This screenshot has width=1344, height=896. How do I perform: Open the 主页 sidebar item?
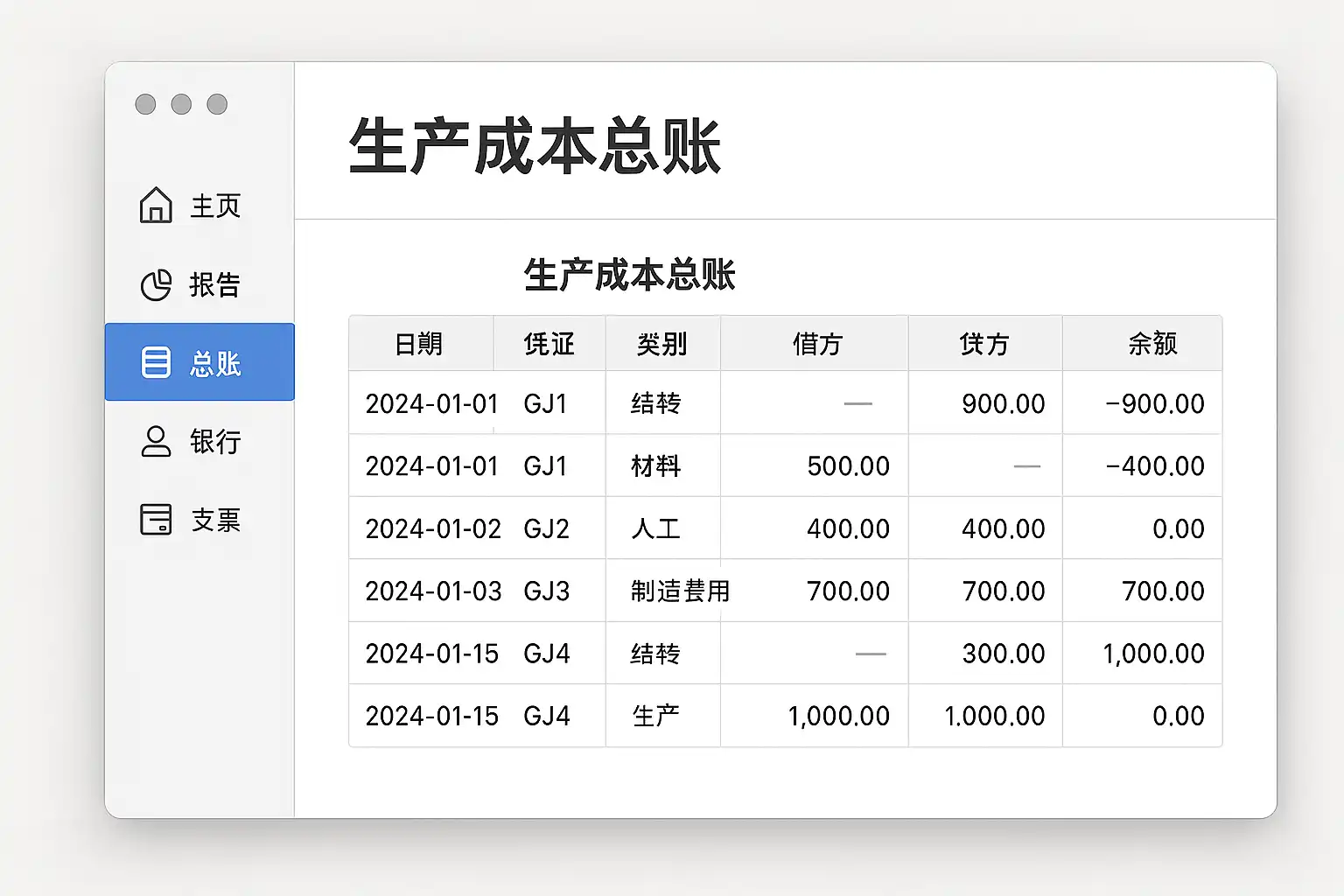[x=215, y=206]
